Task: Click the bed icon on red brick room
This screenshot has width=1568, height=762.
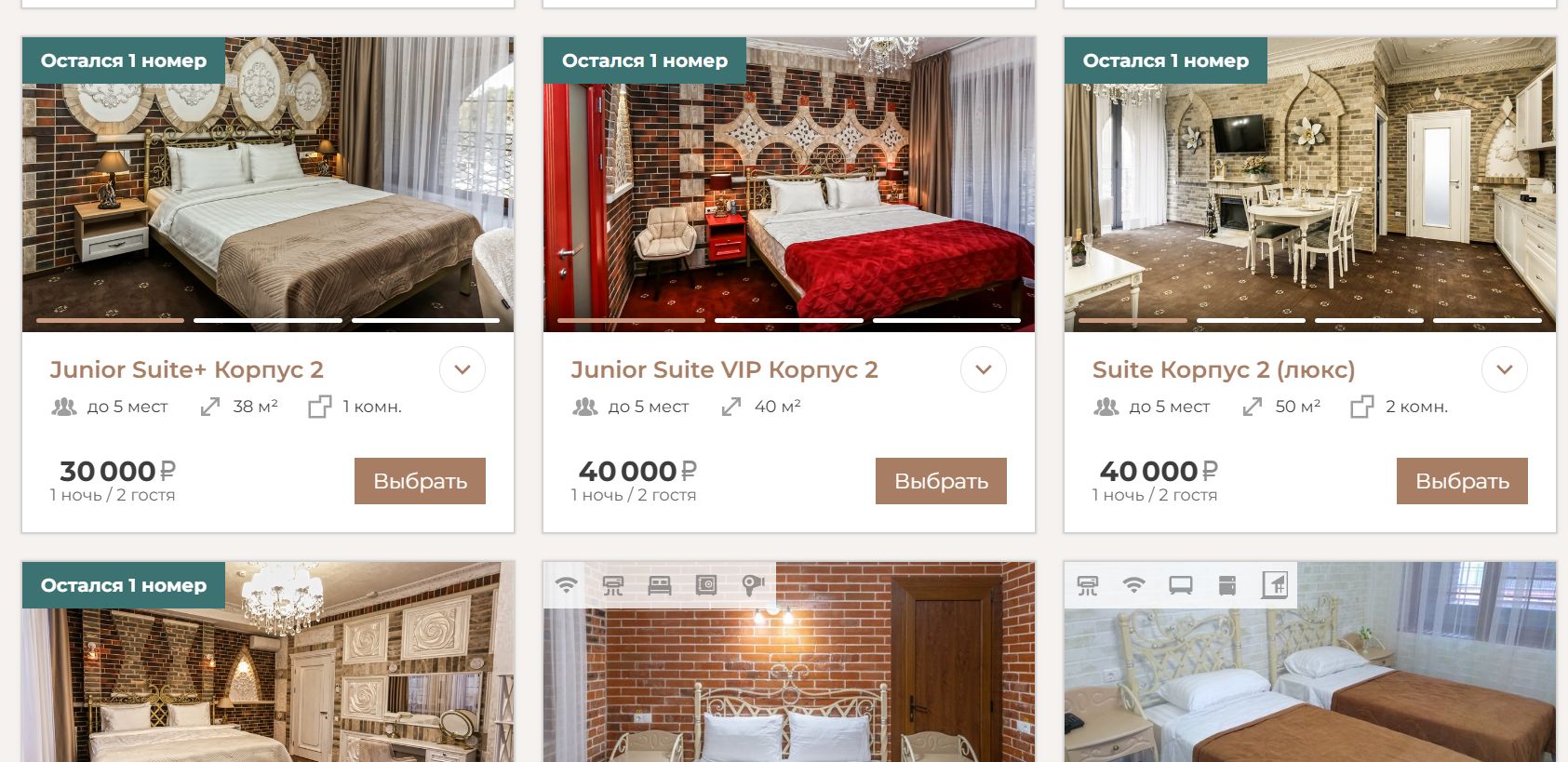Action: [660, 585]
